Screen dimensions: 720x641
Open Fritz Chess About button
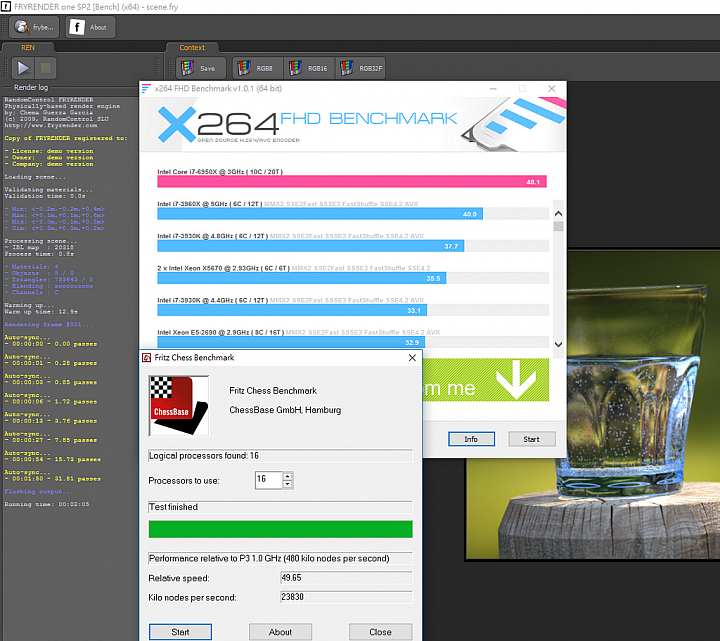tap(281, 632)
